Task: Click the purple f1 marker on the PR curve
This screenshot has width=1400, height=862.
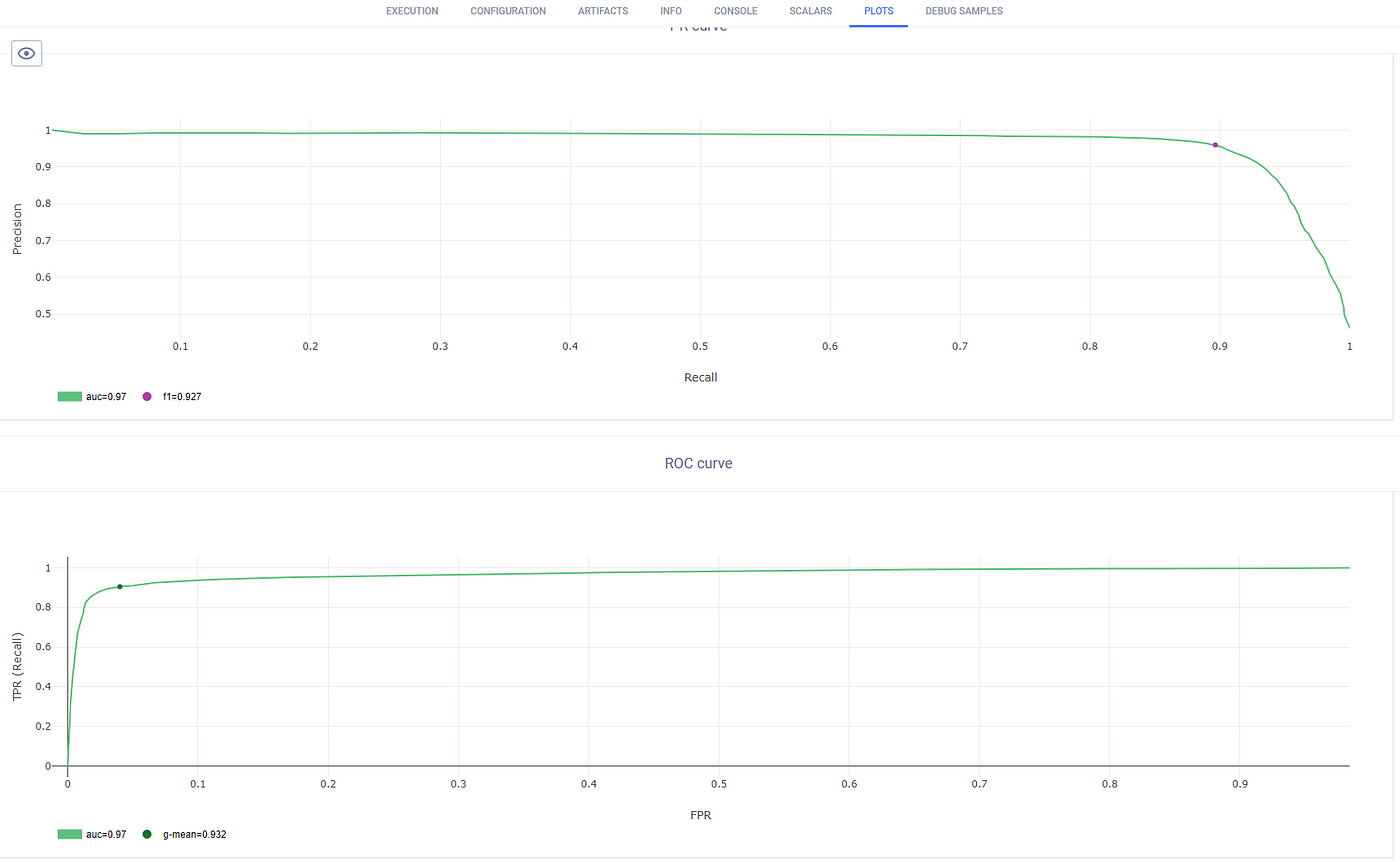Action: coord(1216,145)
